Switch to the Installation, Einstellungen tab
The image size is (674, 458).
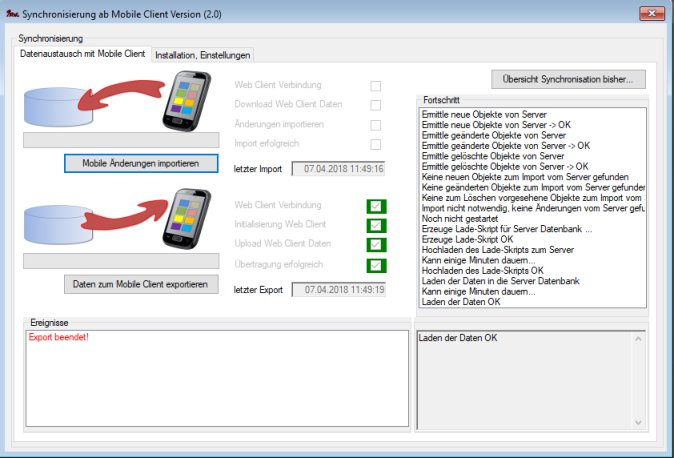[203, 55]
